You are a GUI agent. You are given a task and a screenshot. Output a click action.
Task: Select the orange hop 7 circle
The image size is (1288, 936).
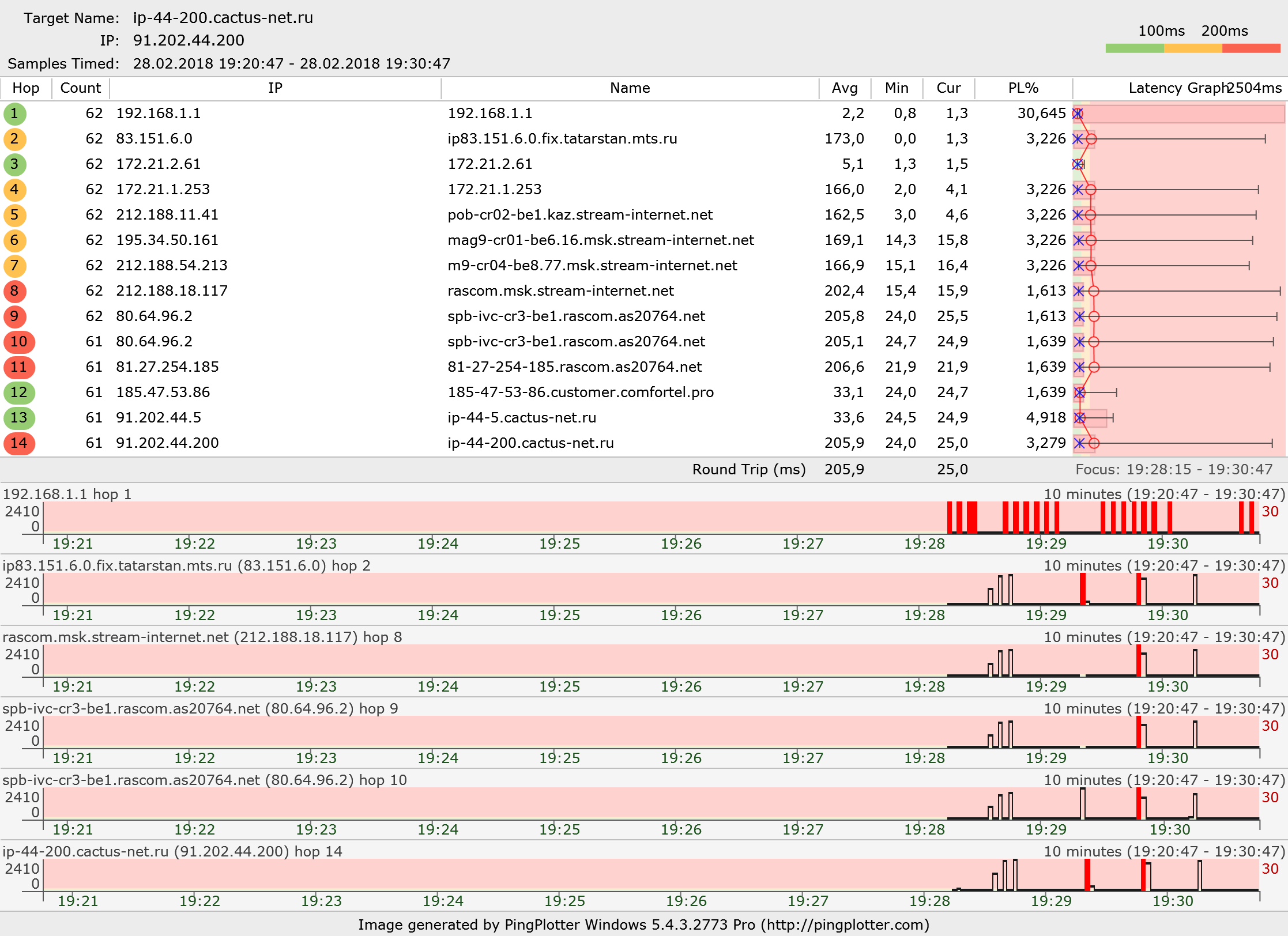(14, 266)
